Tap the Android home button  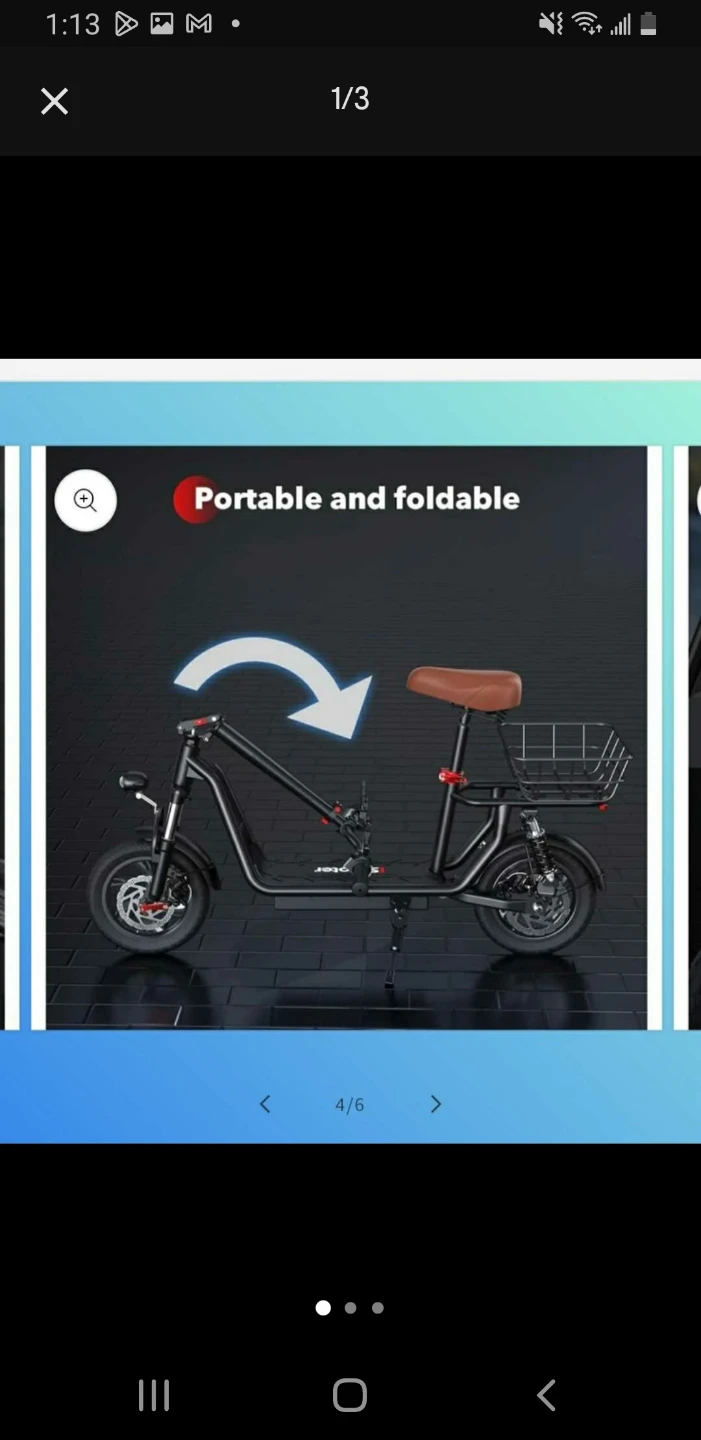tap(350, 1395)
